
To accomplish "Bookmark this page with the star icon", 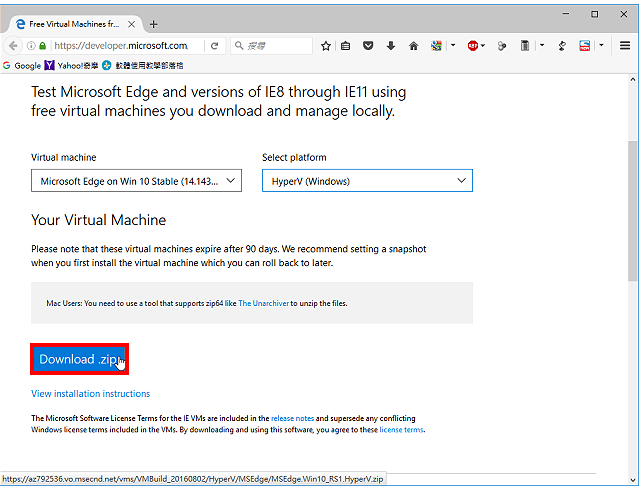I will point(326,46).
